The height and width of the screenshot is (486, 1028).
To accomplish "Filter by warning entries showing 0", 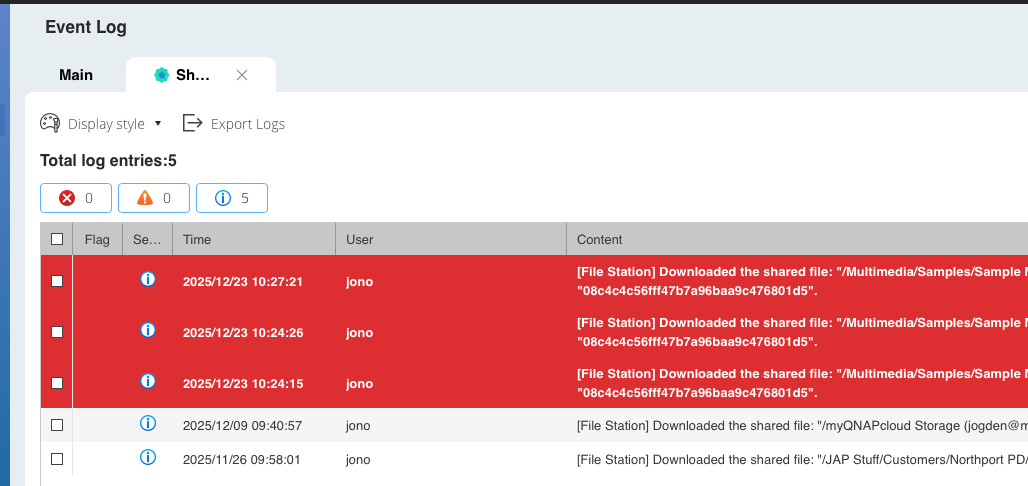I will tap(154, 198).
